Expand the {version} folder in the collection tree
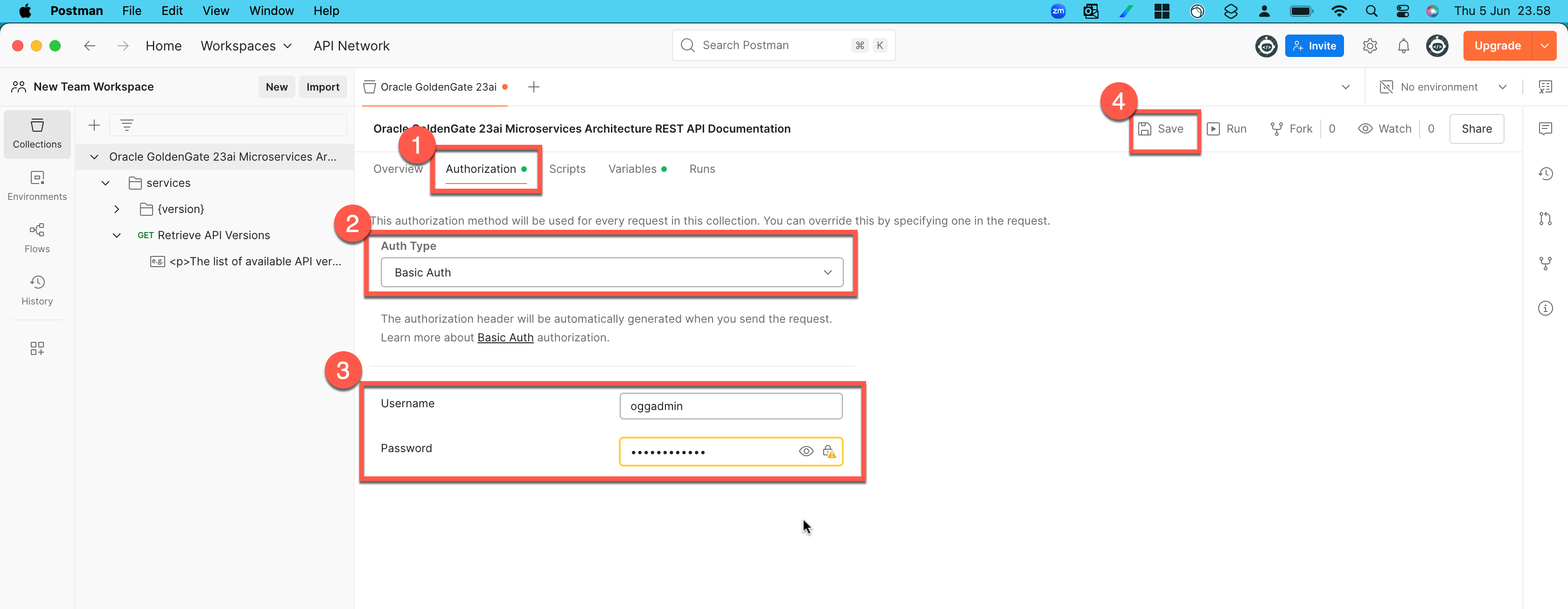Viewport: 1568px width, 609px height. pos(117,209)
